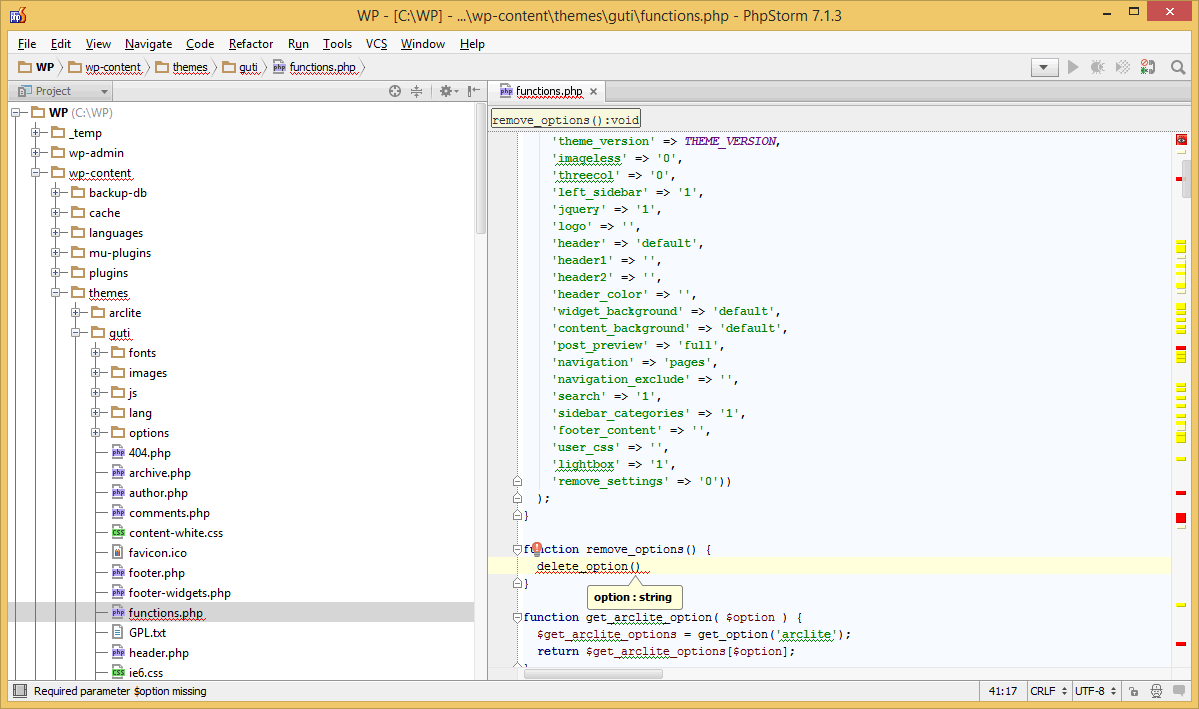The image size is (1199, 709).
Task: Open the Event Log bubble icon
Action: coord(1180,690)
